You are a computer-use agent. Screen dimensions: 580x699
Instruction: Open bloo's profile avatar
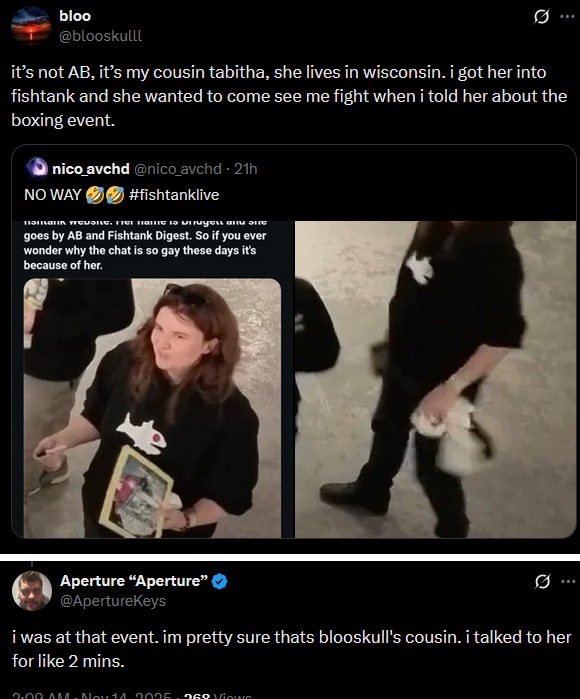31,26
